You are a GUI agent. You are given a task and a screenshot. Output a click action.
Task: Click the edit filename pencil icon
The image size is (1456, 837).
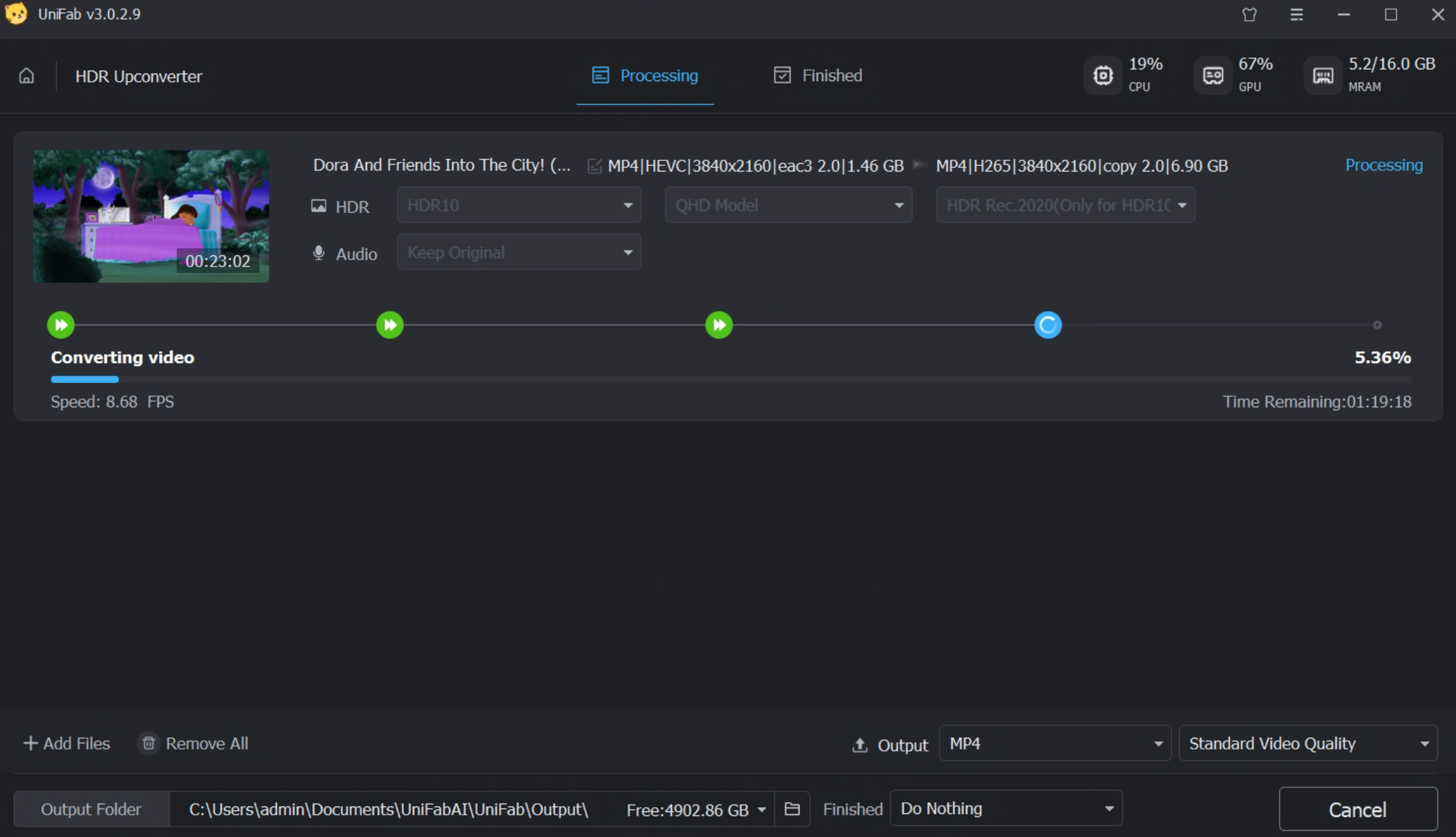click(x=594, y=166)
